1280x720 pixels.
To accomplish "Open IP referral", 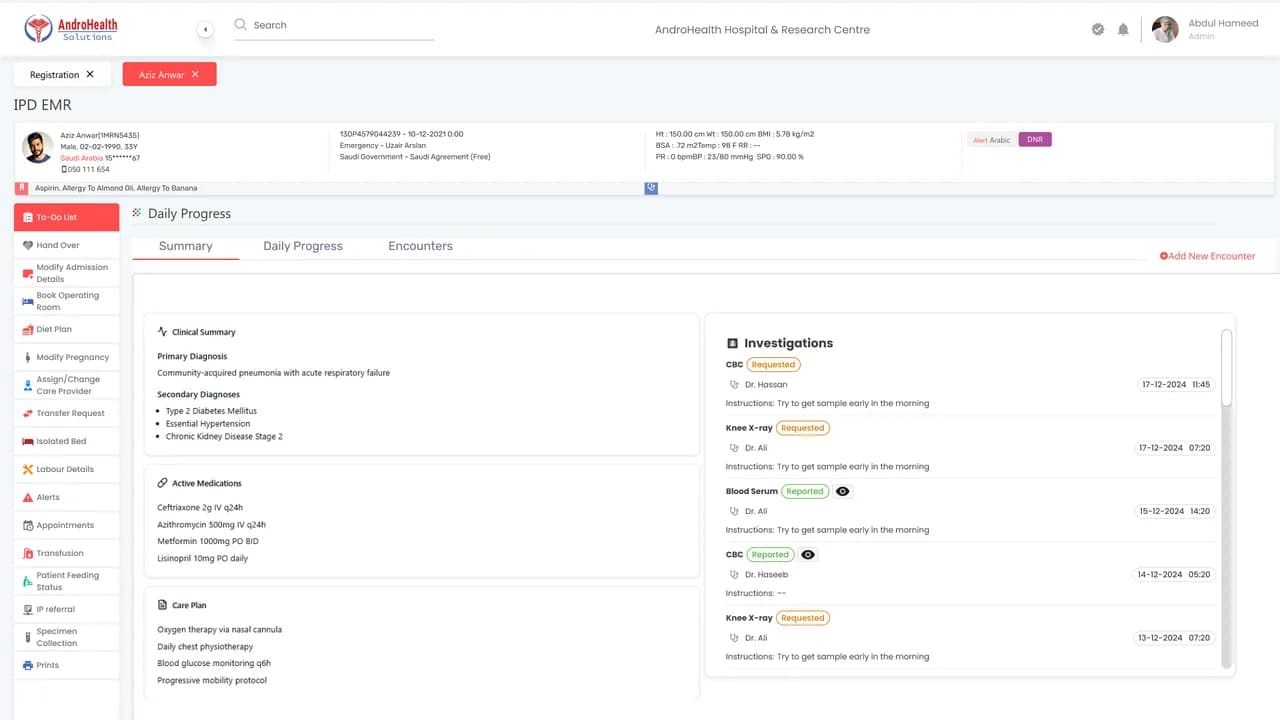I will point(66,609).
